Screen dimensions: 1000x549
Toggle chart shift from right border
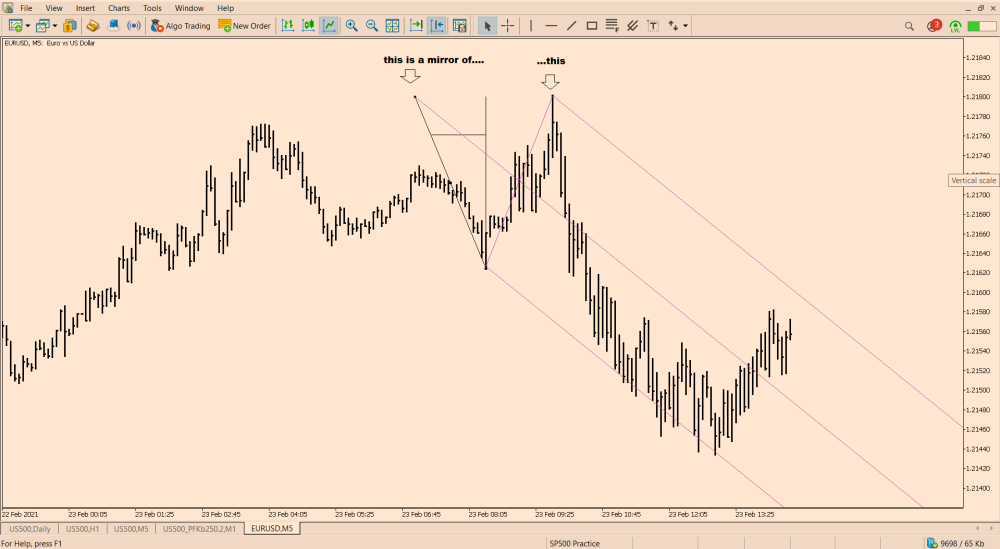pyautogui.click(x=438, y=26)
